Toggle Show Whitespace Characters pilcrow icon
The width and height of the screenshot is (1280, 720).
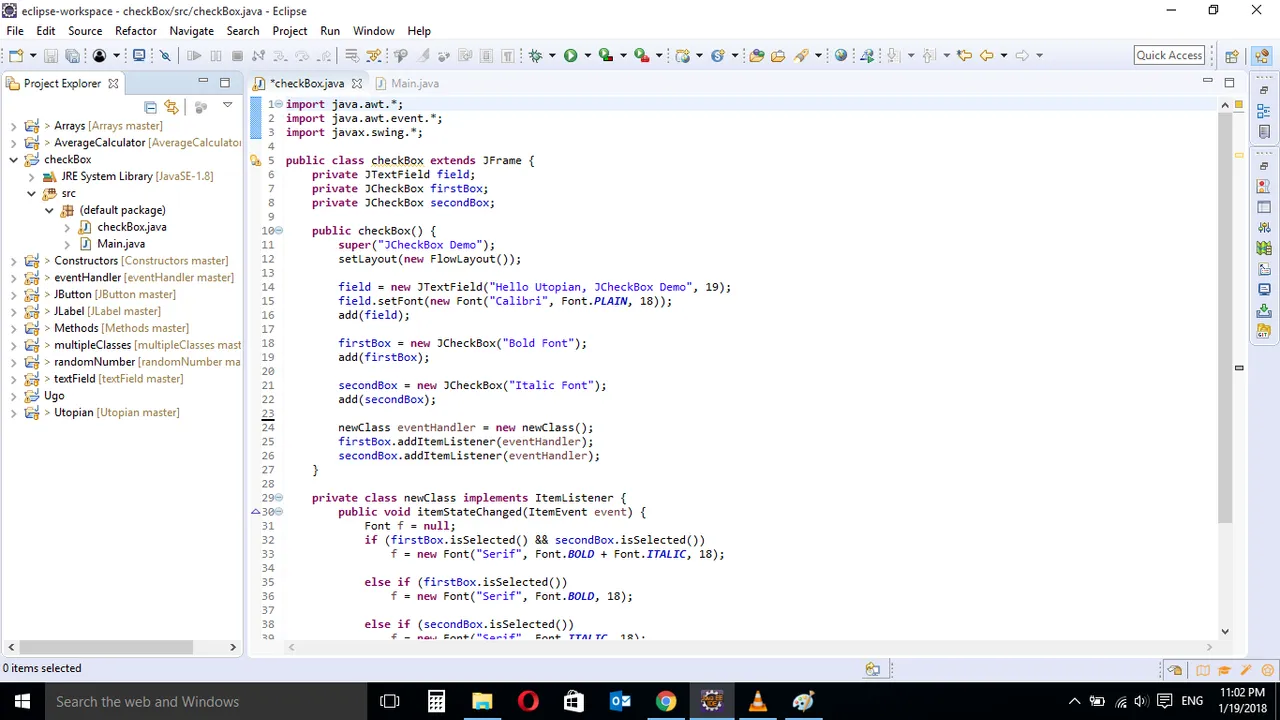(508, 56)
